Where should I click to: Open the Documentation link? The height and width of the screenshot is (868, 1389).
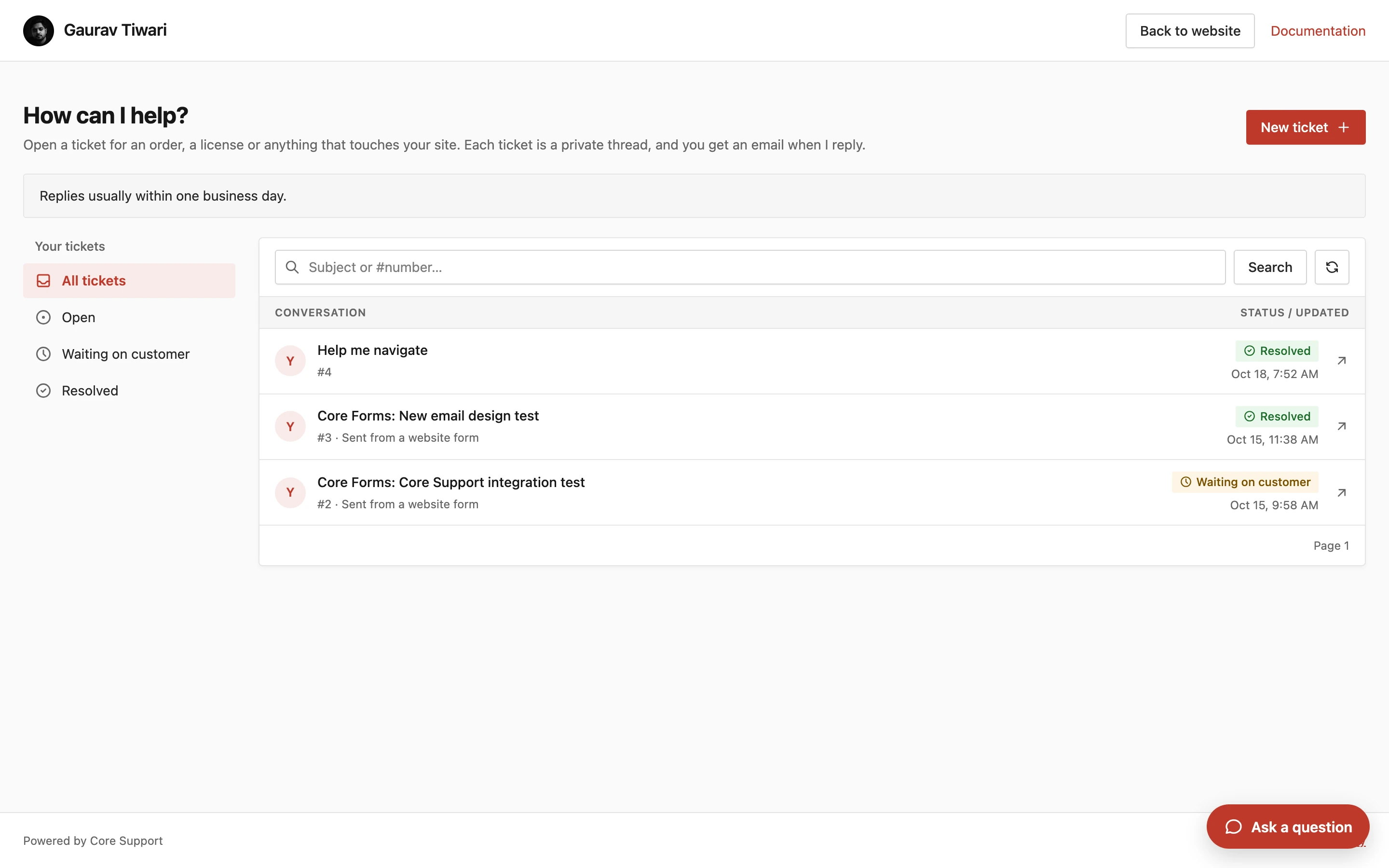point(1318,30)
